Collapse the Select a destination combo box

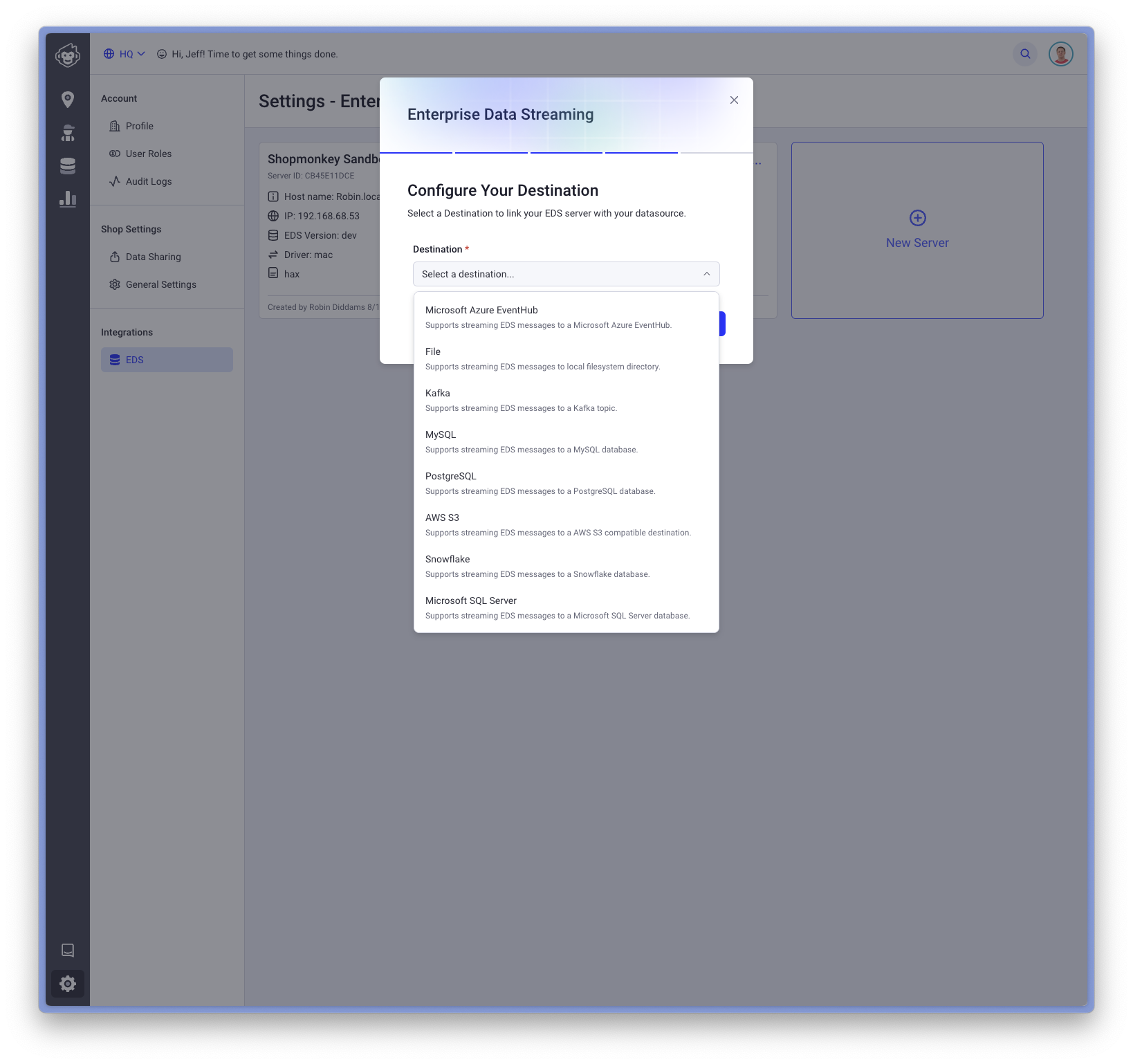[566, 274]
